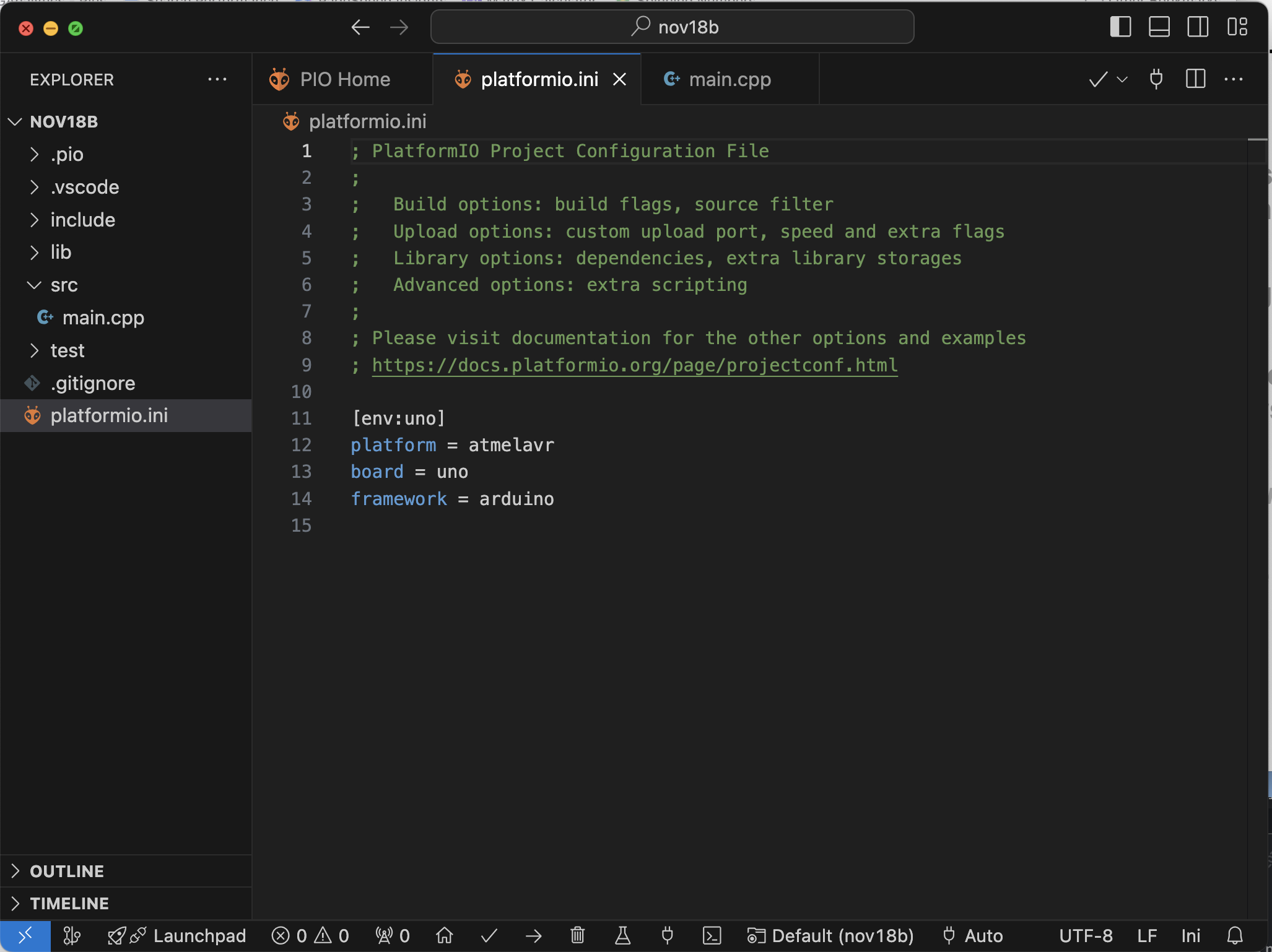Open PlatformIO terminal icon in status bar
Screen dimensions: 1272x952
(712, 935)
